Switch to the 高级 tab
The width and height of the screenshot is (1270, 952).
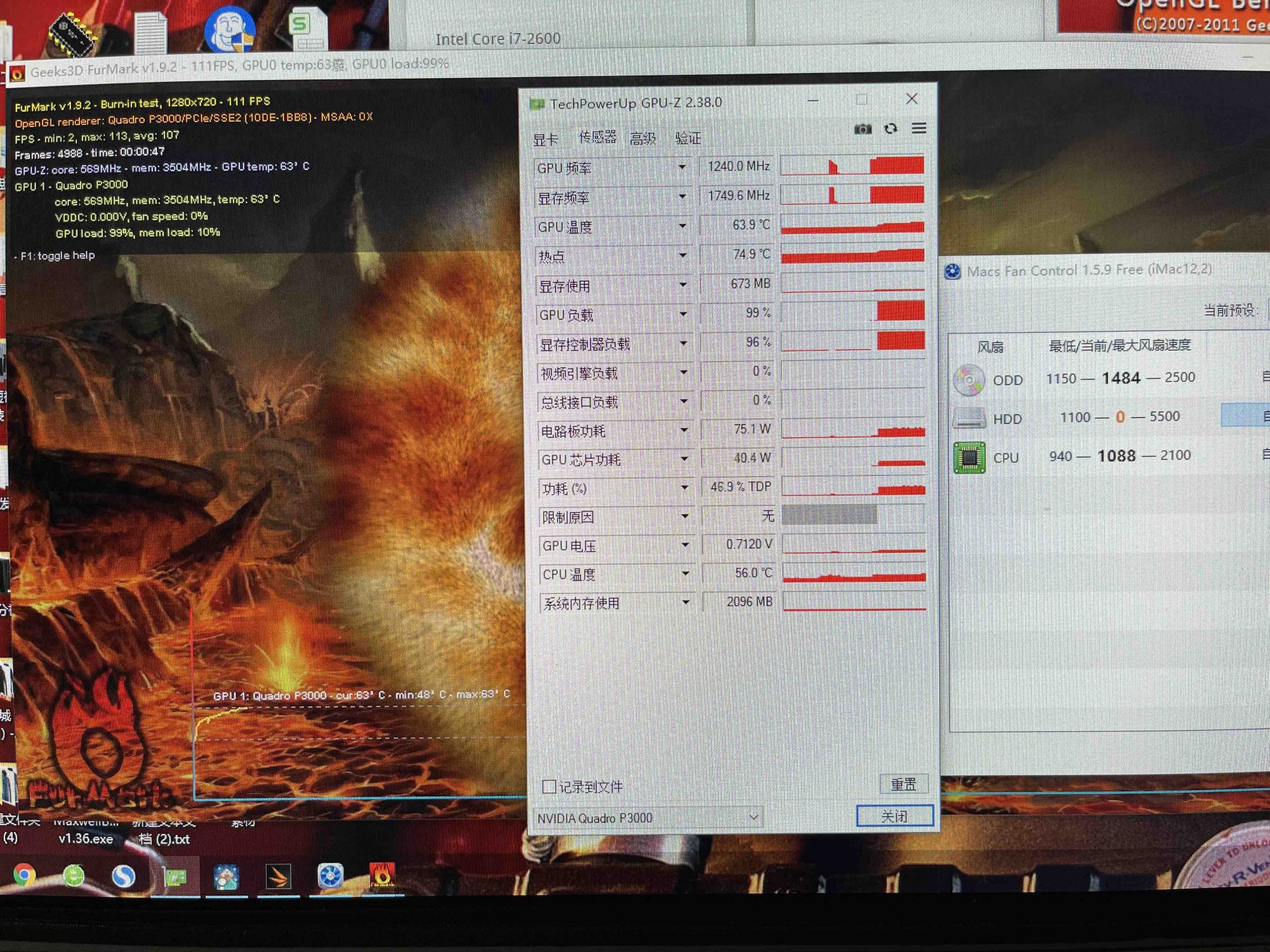(x=643, y=138)
